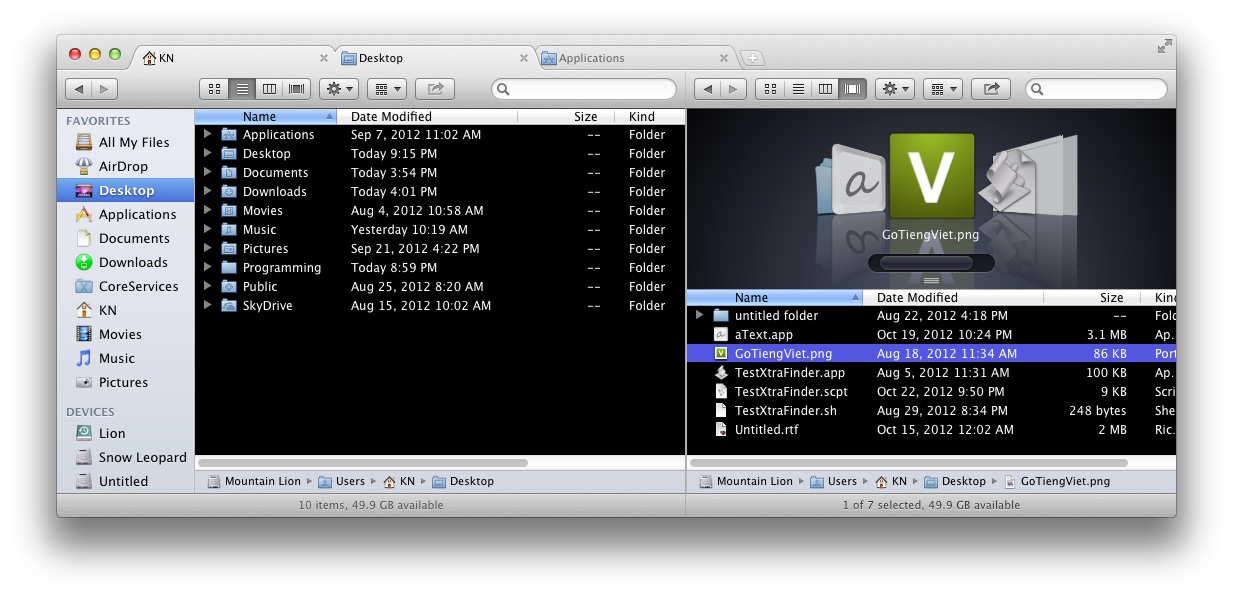
Task: Open Arrange menu in left pane toolbar
Action: tap(387, 89)
